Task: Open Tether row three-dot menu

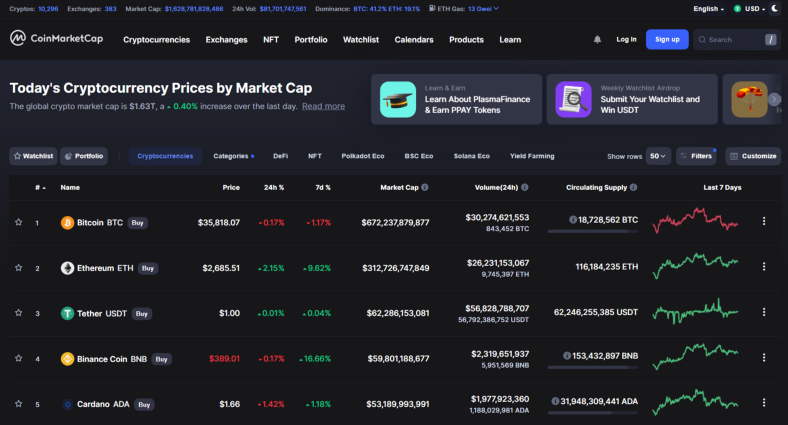Action: click(764, 312)
